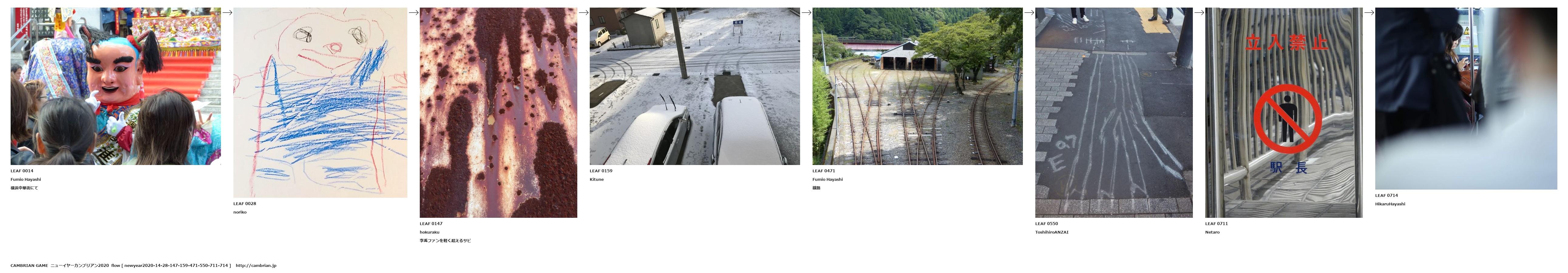Open the http://cambrian.jp footer link
1568x273 pixels.
point(256,266)
